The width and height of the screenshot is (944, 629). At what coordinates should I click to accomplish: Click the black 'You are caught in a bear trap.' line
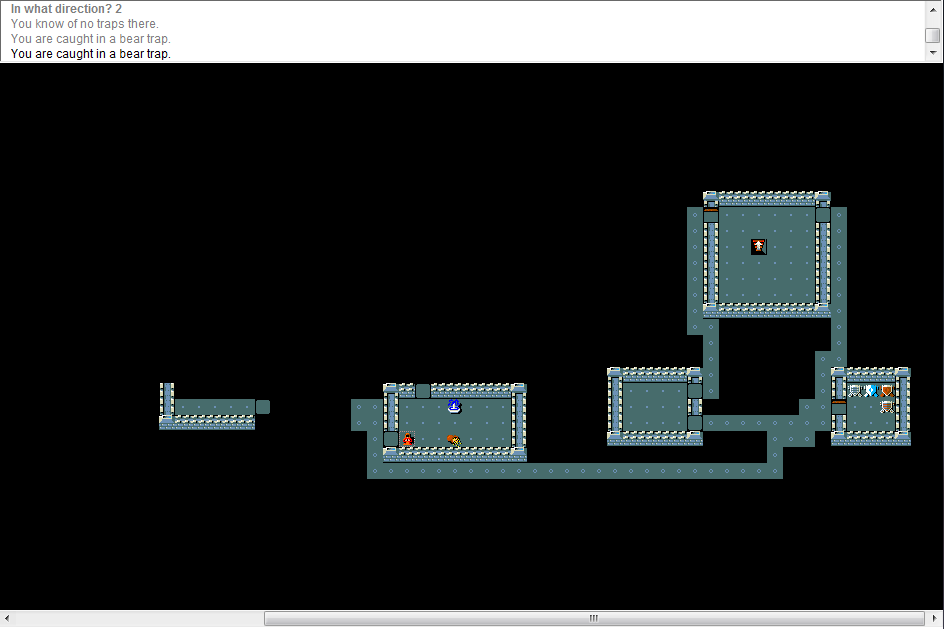91,54
